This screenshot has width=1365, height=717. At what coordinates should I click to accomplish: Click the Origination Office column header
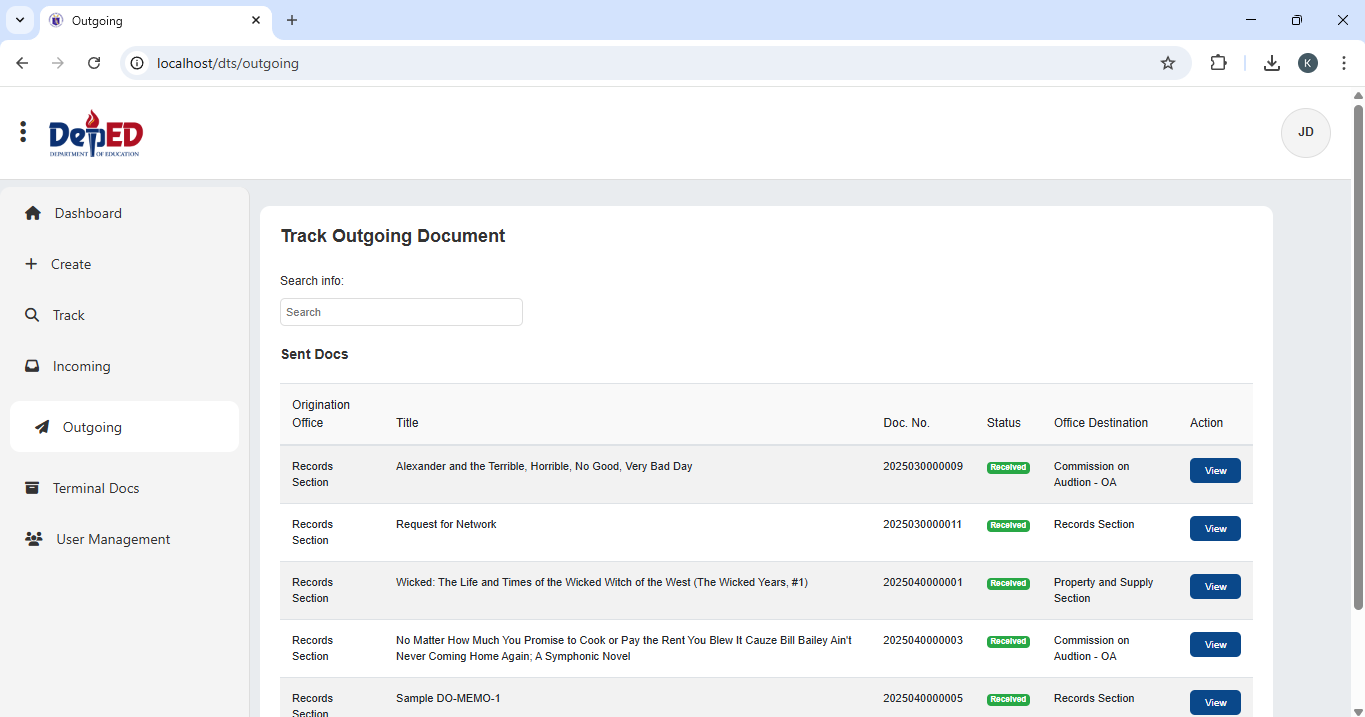coord(321,414)
